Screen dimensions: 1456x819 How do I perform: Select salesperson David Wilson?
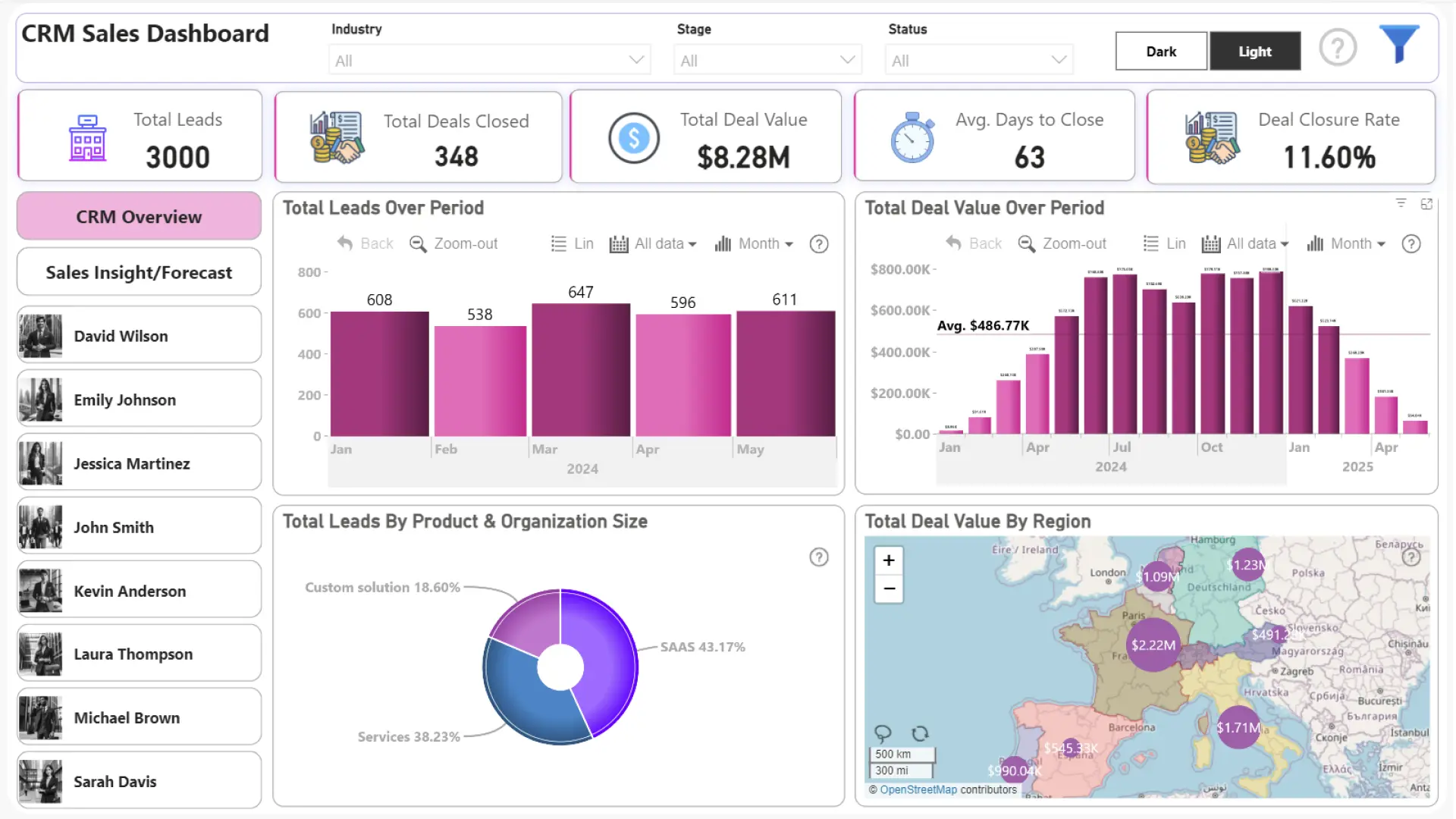pyautogui.click(x=139, y=336)
